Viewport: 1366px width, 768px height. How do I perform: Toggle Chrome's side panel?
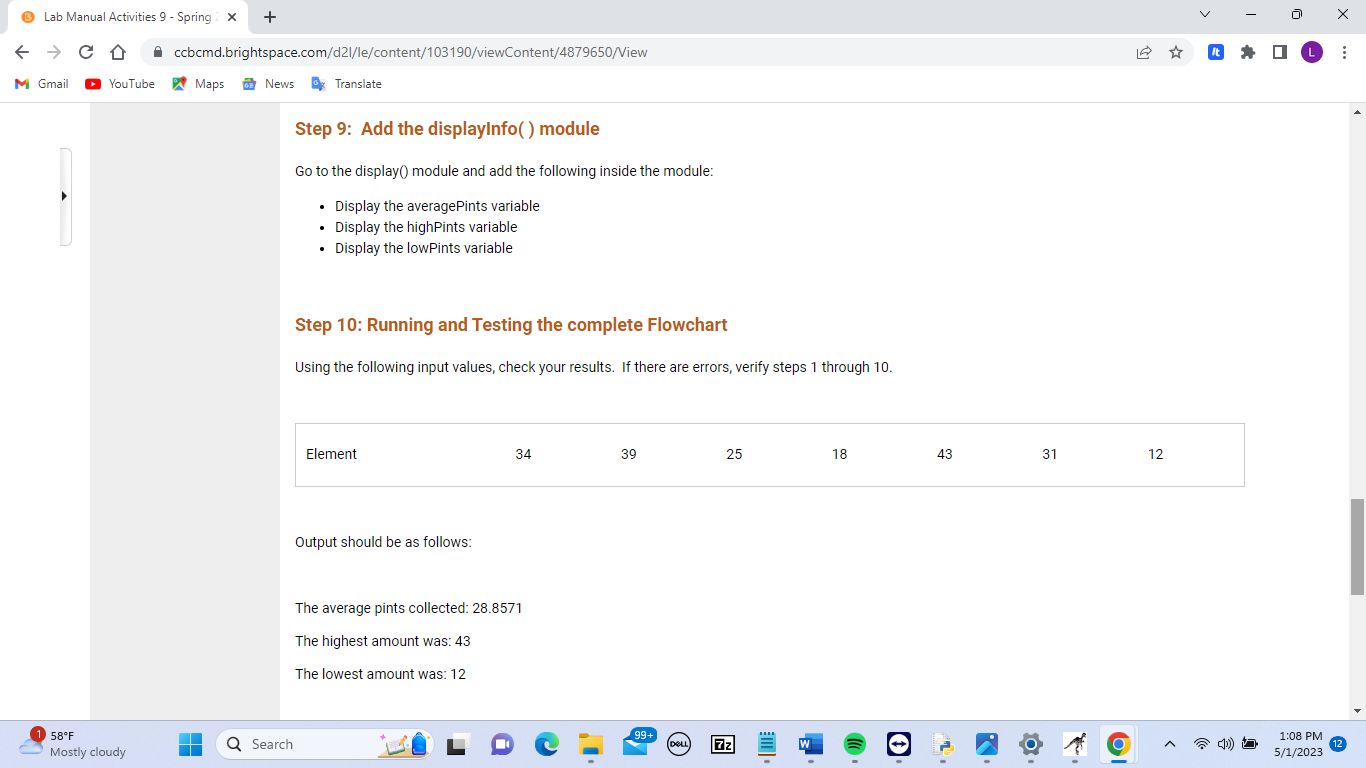[1281, 52]
